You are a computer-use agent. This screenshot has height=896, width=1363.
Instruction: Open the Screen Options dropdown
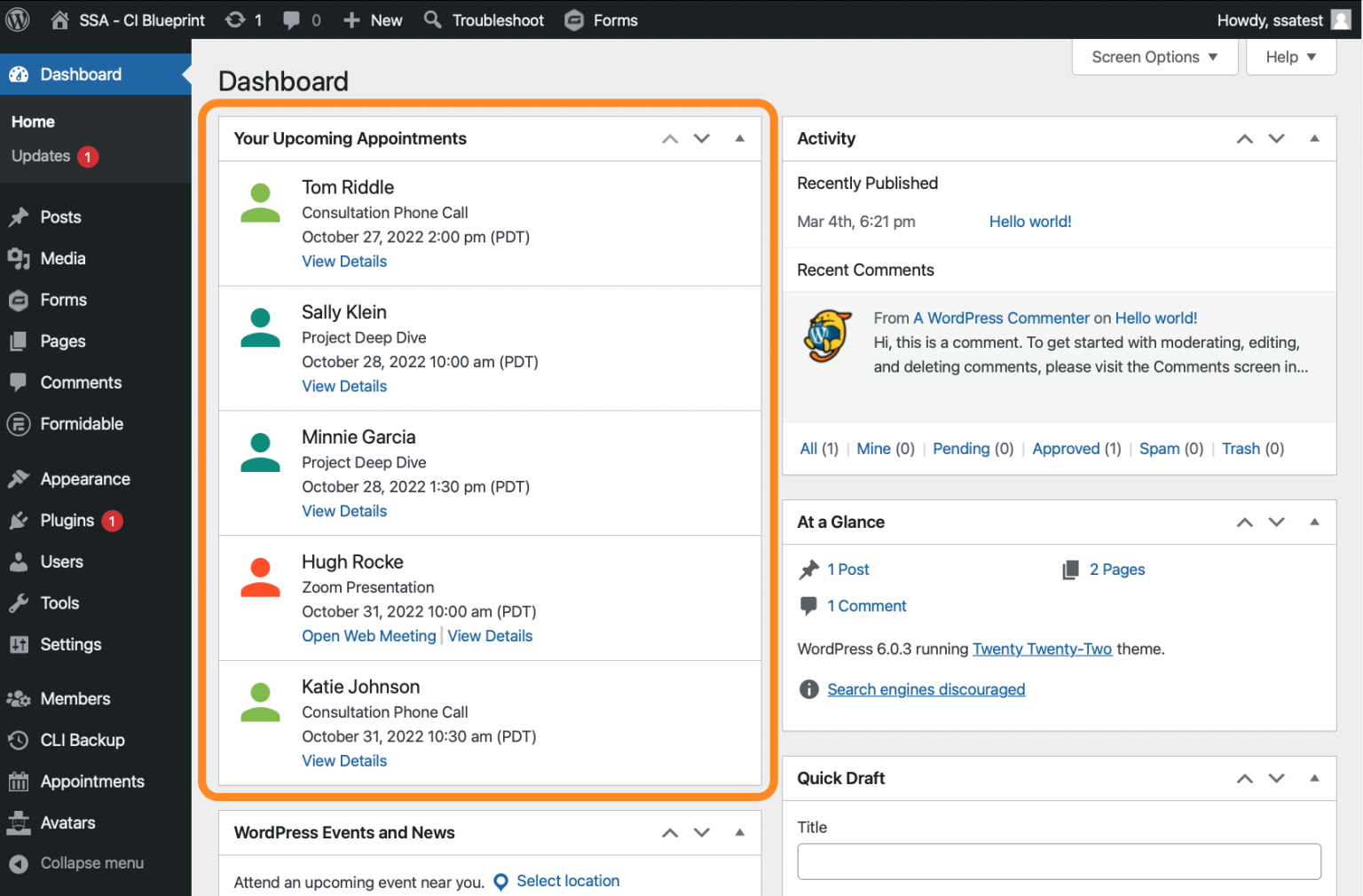pyautogui.click(x=1154, y=57)
